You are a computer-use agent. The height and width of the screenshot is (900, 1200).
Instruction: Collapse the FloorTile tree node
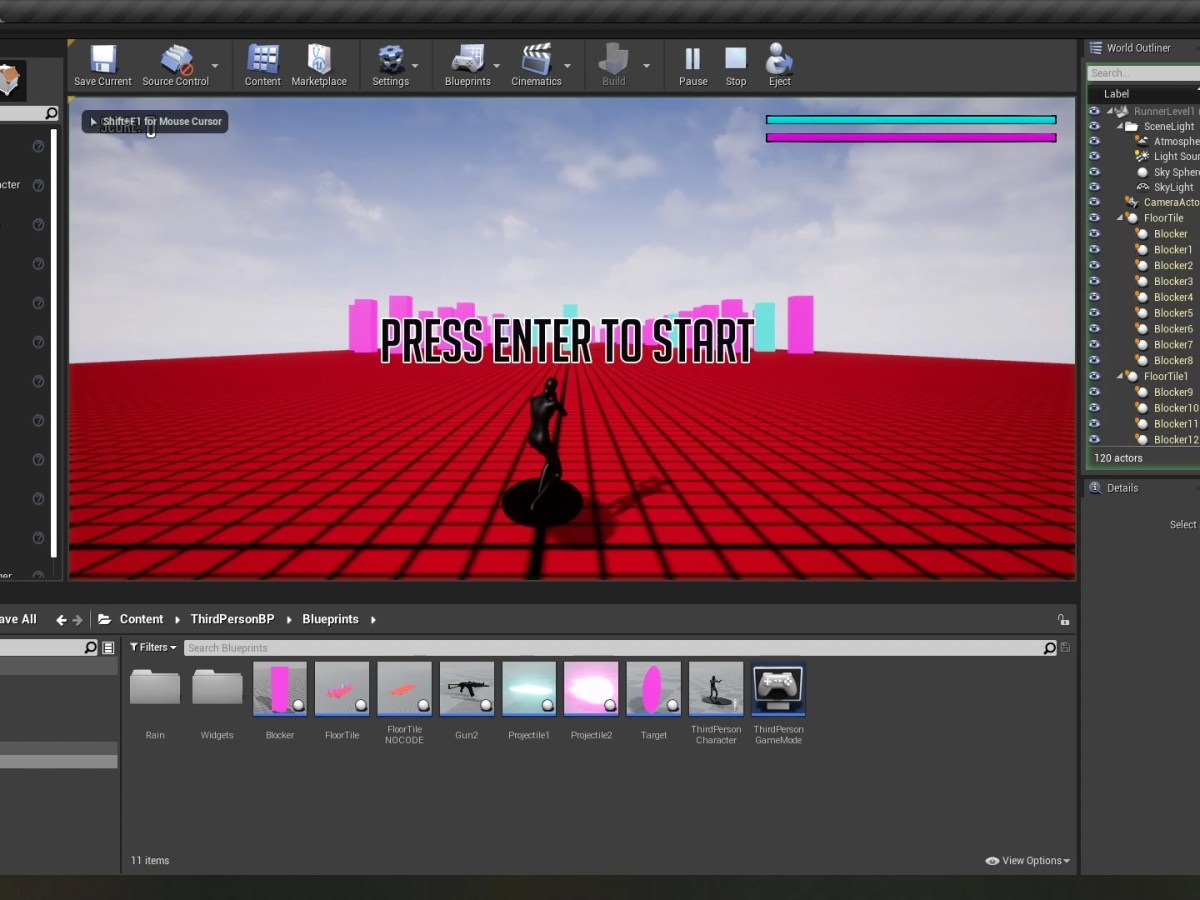(x=1120, y=218)
